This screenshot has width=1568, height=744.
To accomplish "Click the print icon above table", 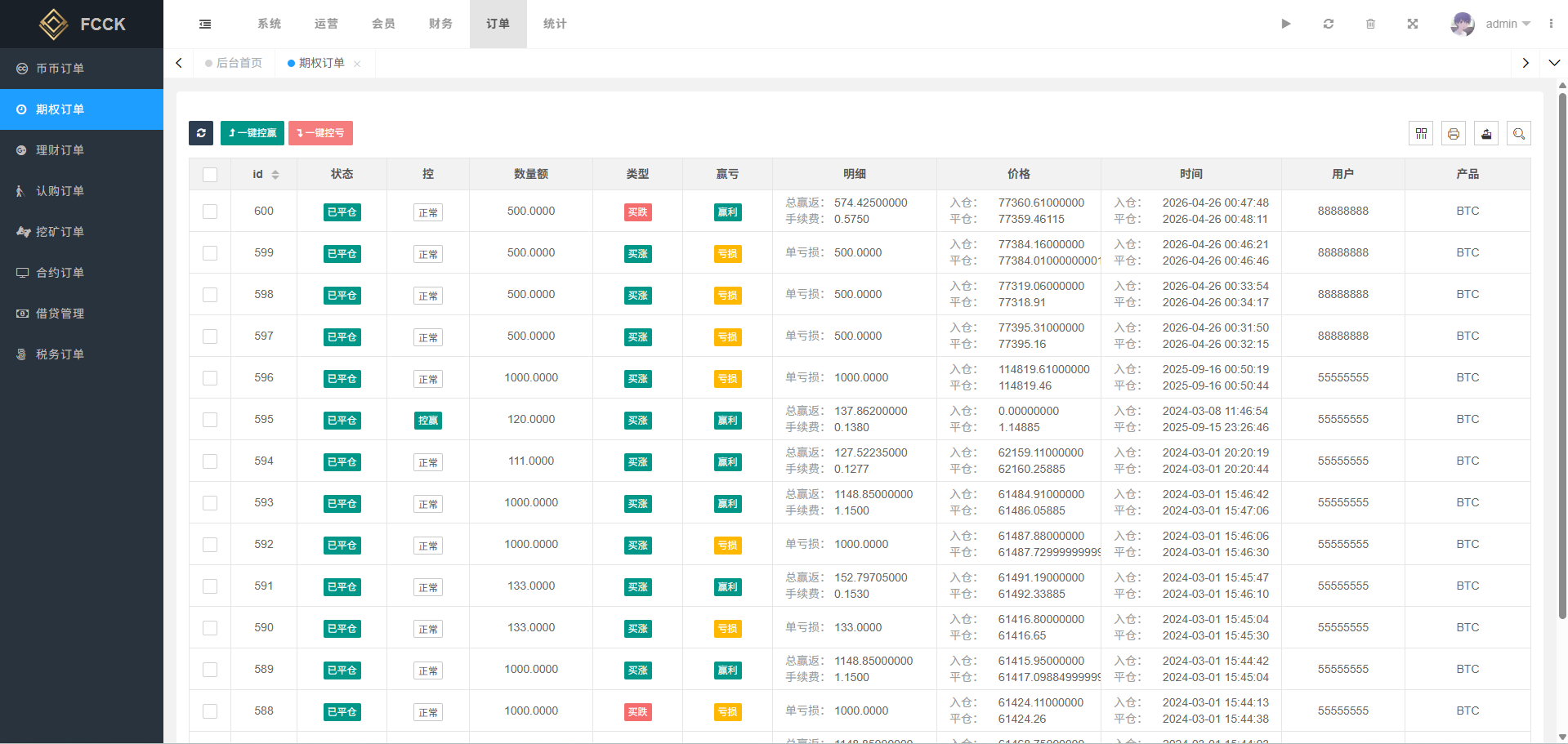I will click(x=1454, y=133).
